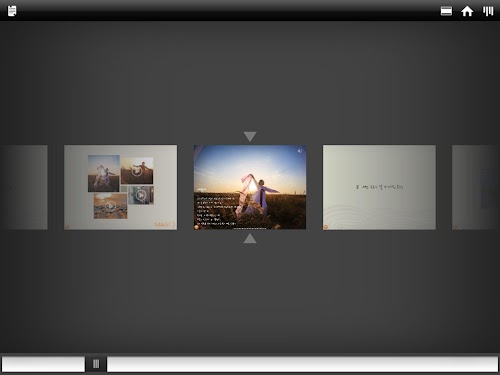Open the orange IMAGE arrow link
This screenshot has height=375, width=500.
point(165,224)
